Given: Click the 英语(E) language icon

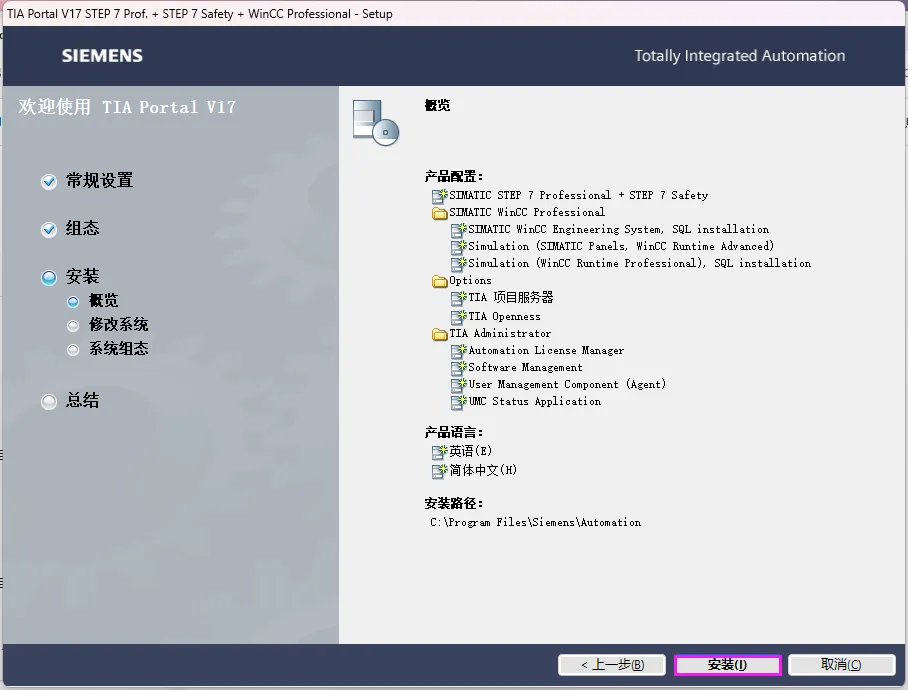Looking at the screenshot, I should (x=440, y=452).
